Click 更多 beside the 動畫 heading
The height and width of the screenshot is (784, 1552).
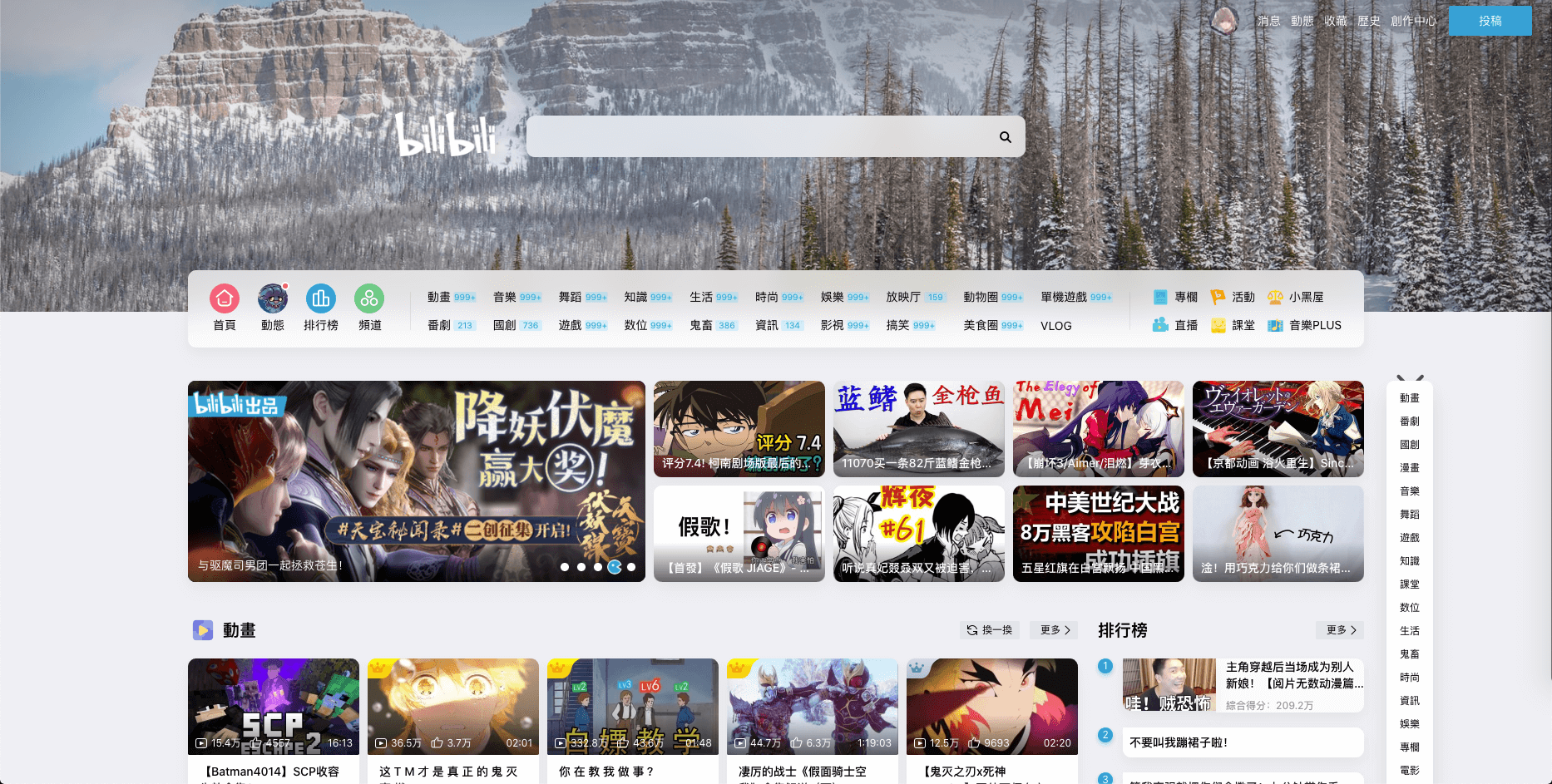(1055, 630)
